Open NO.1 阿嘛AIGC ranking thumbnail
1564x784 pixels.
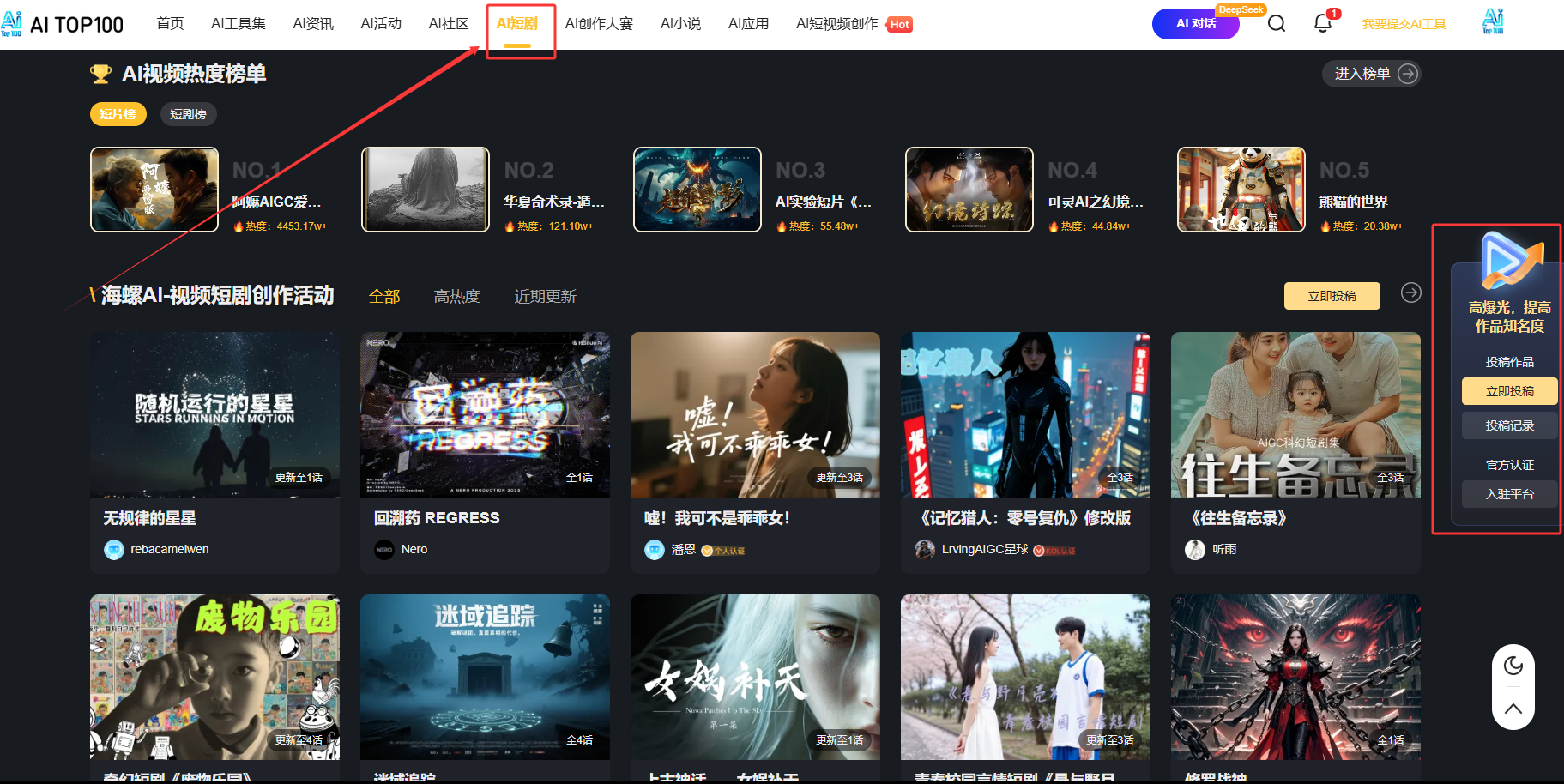[154, 190]
